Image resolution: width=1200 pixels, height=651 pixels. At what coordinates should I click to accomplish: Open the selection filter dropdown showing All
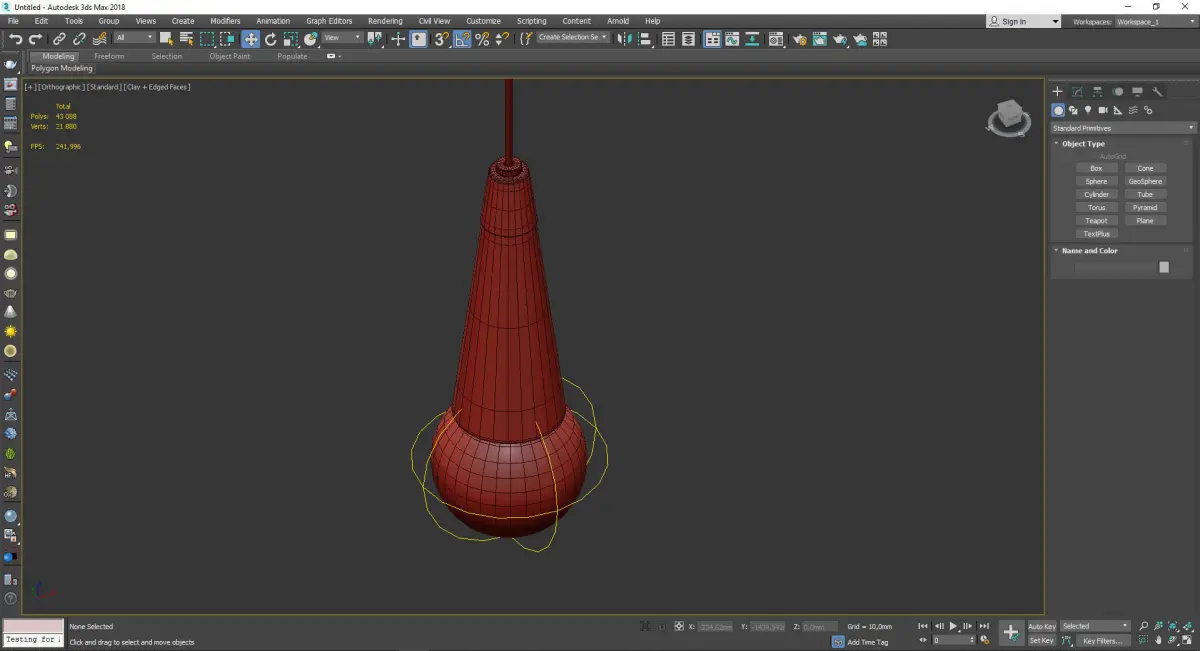(134, 38)
